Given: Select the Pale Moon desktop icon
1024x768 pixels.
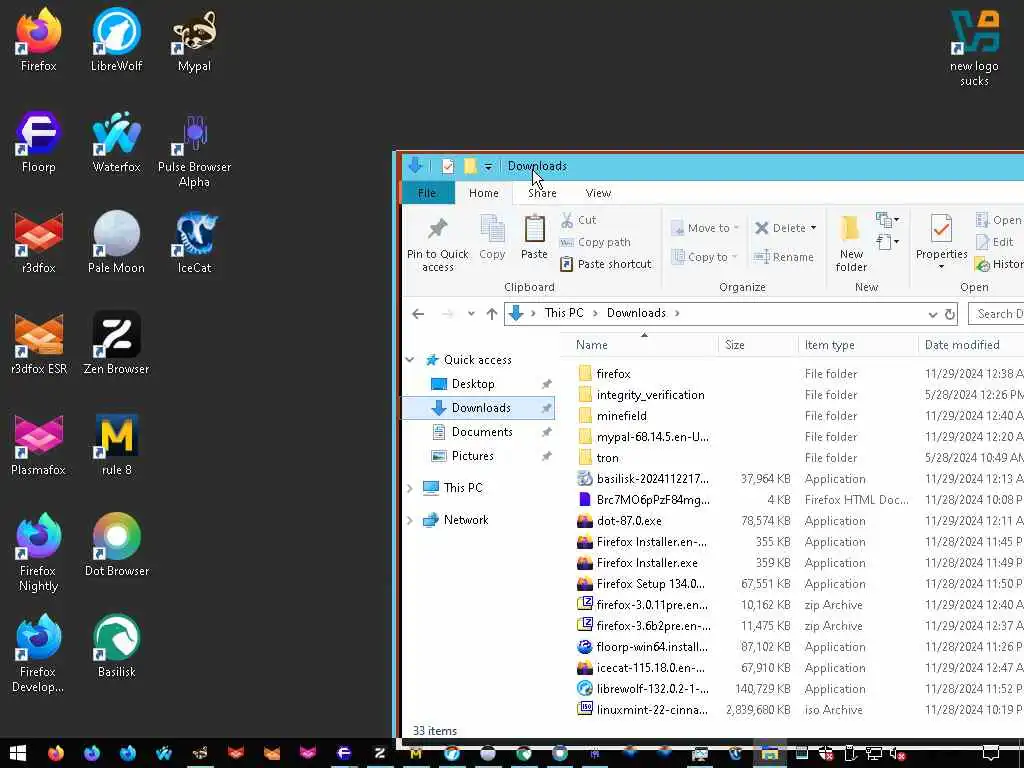Looking at the screenshot, I should (116, 242).
